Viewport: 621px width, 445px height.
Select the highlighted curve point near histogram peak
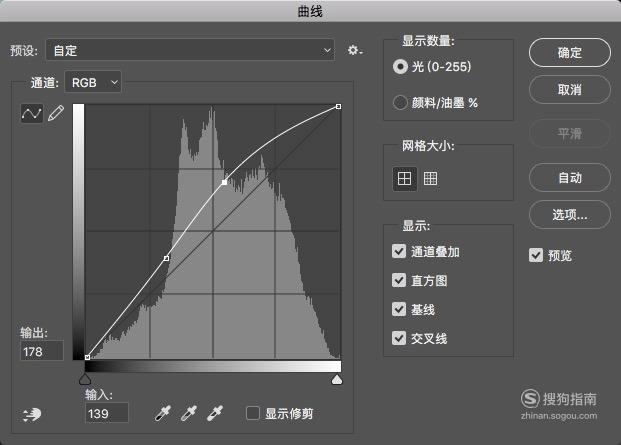(225, 183)
